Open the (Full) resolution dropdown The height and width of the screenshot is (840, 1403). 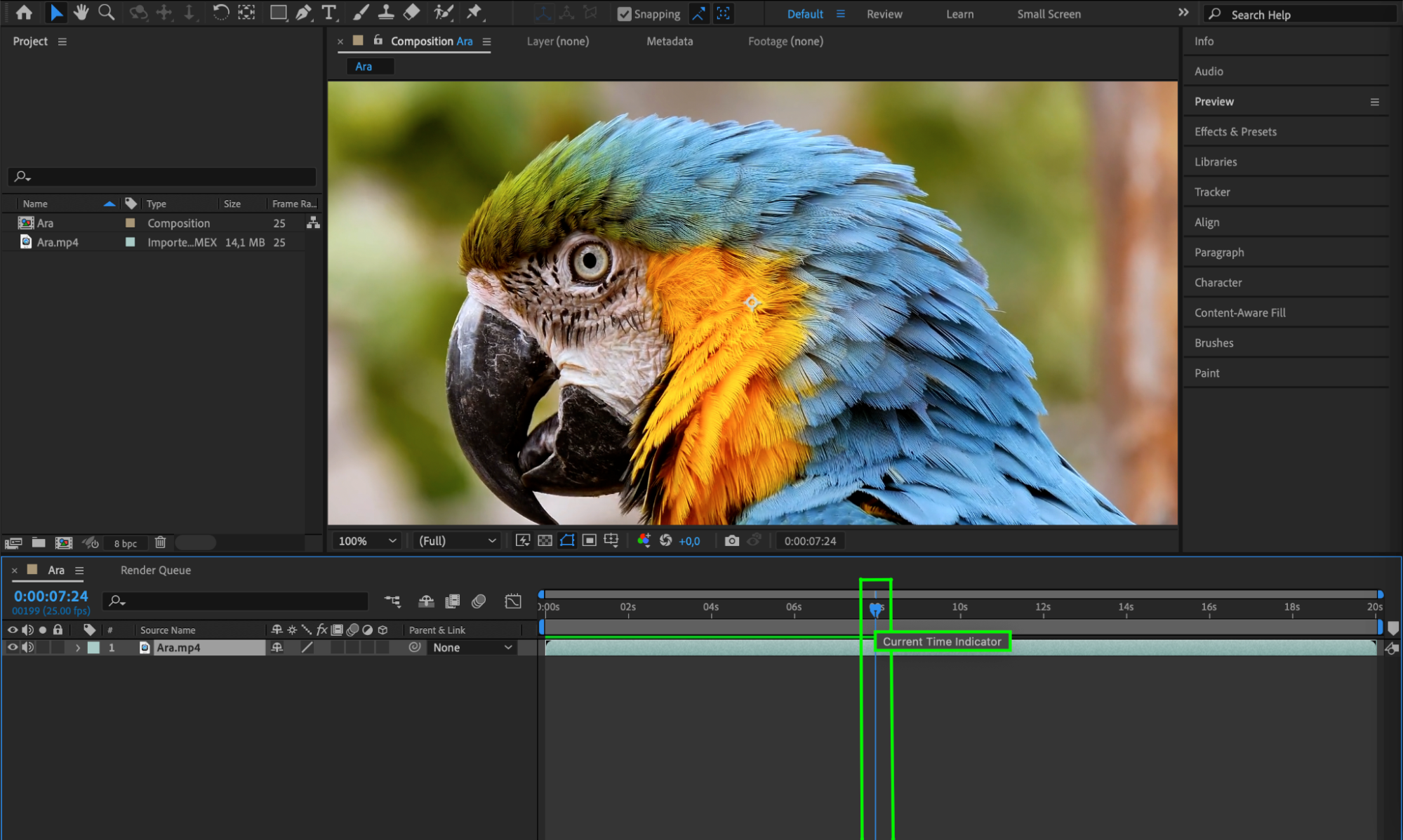(457, 540)
